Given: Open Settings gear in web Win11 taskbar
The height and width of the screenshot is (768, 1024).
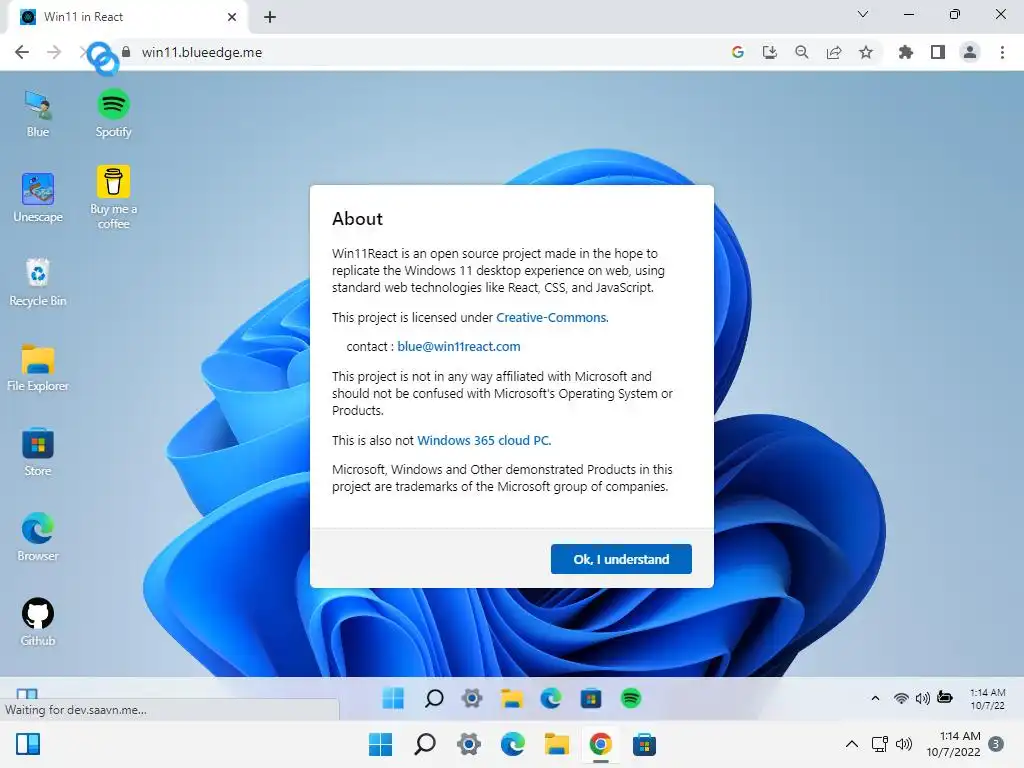Looking at the screenshot, I should [472, 698].
